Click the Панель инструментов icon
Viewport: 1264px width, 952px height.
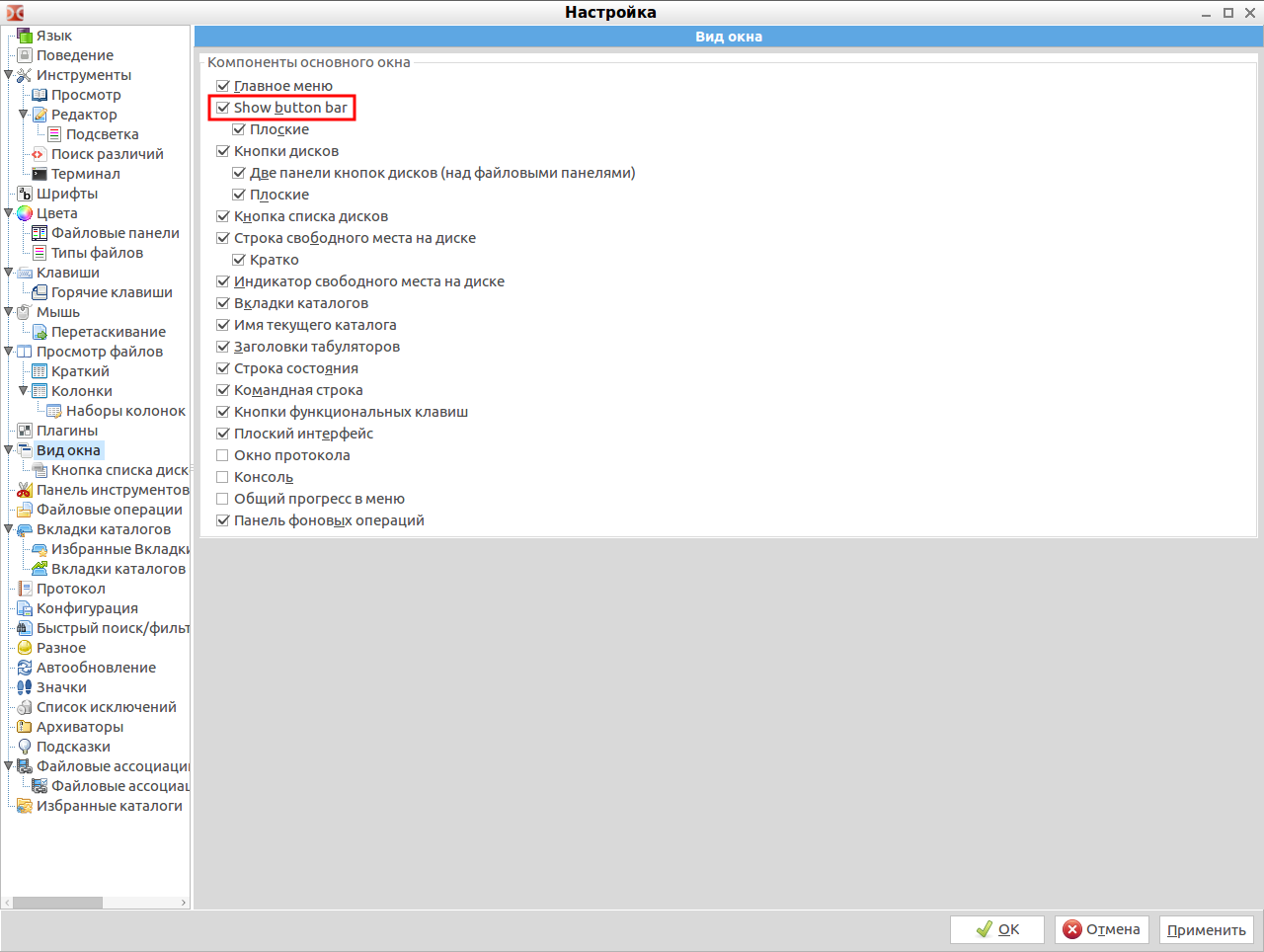(25, 490)
